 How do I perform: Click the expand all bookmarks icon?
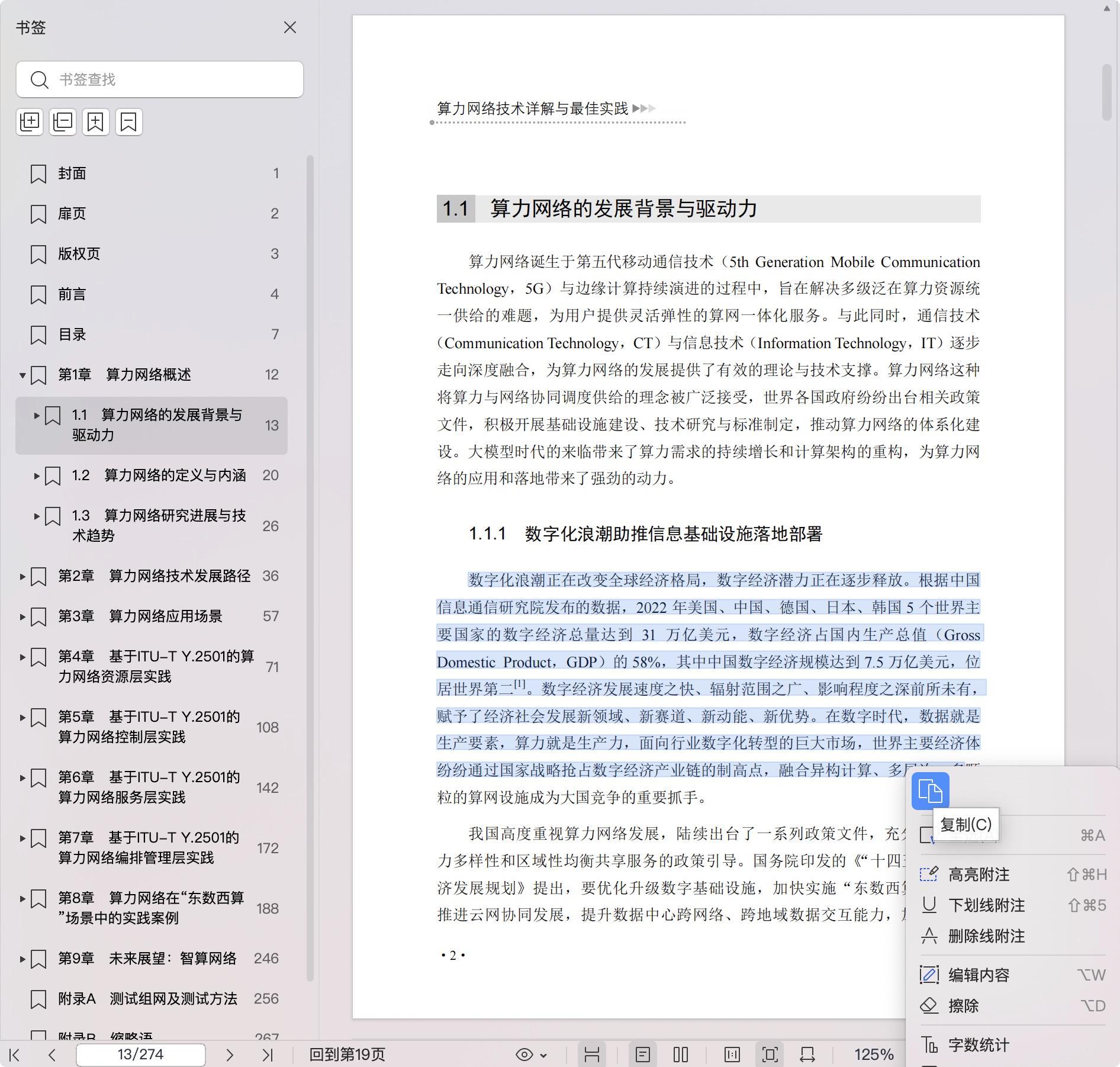tap(30, 122)
